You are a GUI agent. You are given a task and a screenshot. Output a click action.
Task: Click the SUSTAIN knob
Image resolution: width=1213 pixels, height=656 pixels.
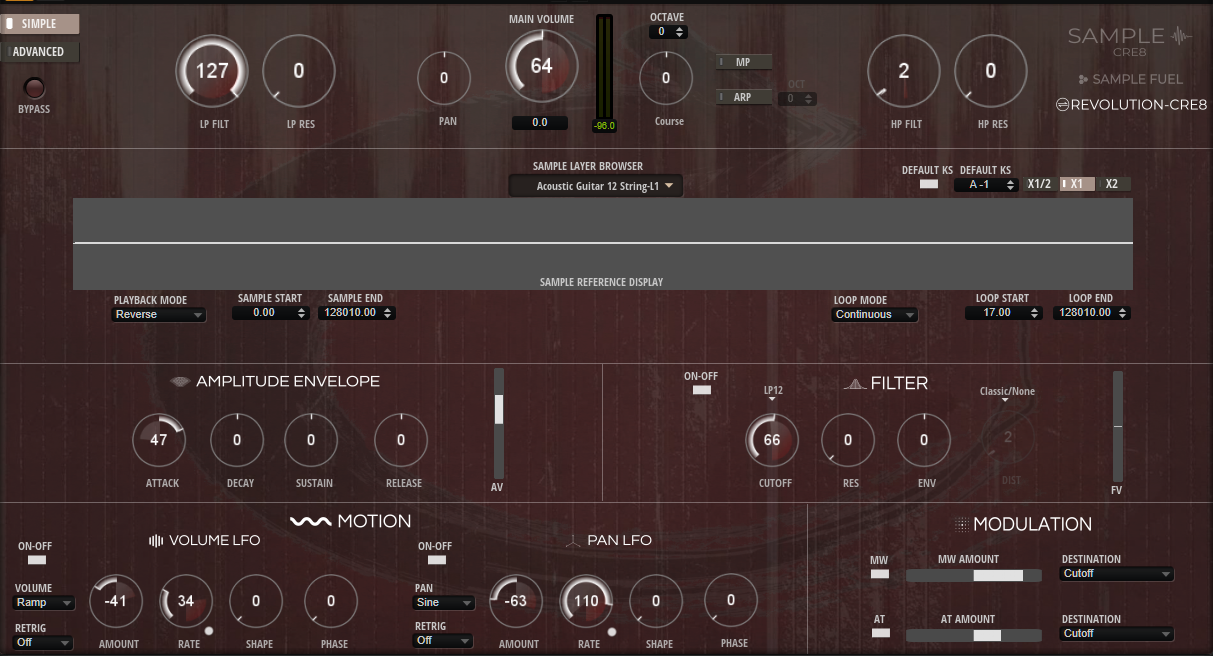[x=311, y=440]
